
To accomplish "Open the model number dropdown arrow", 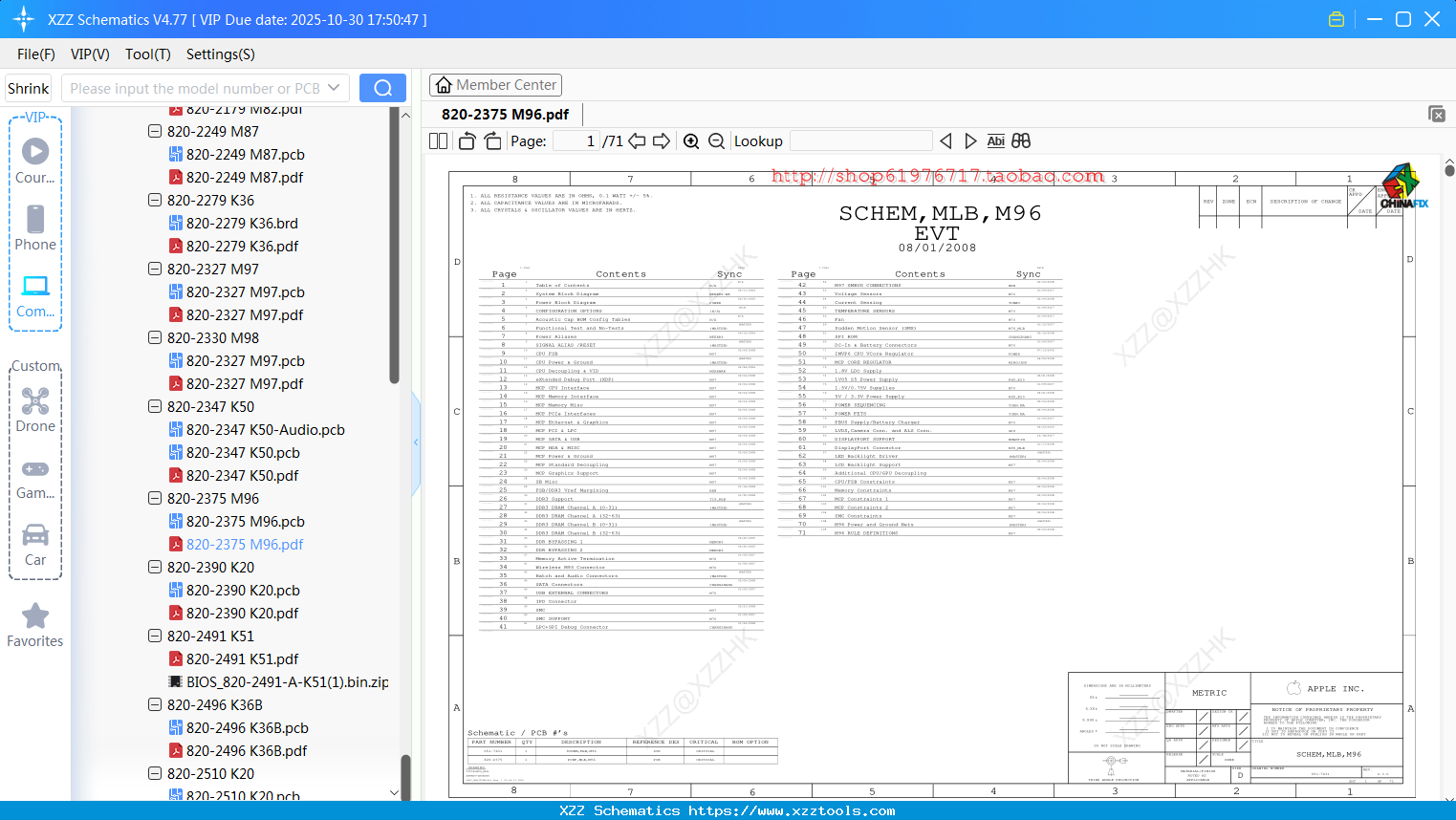I will pos(334,88).
